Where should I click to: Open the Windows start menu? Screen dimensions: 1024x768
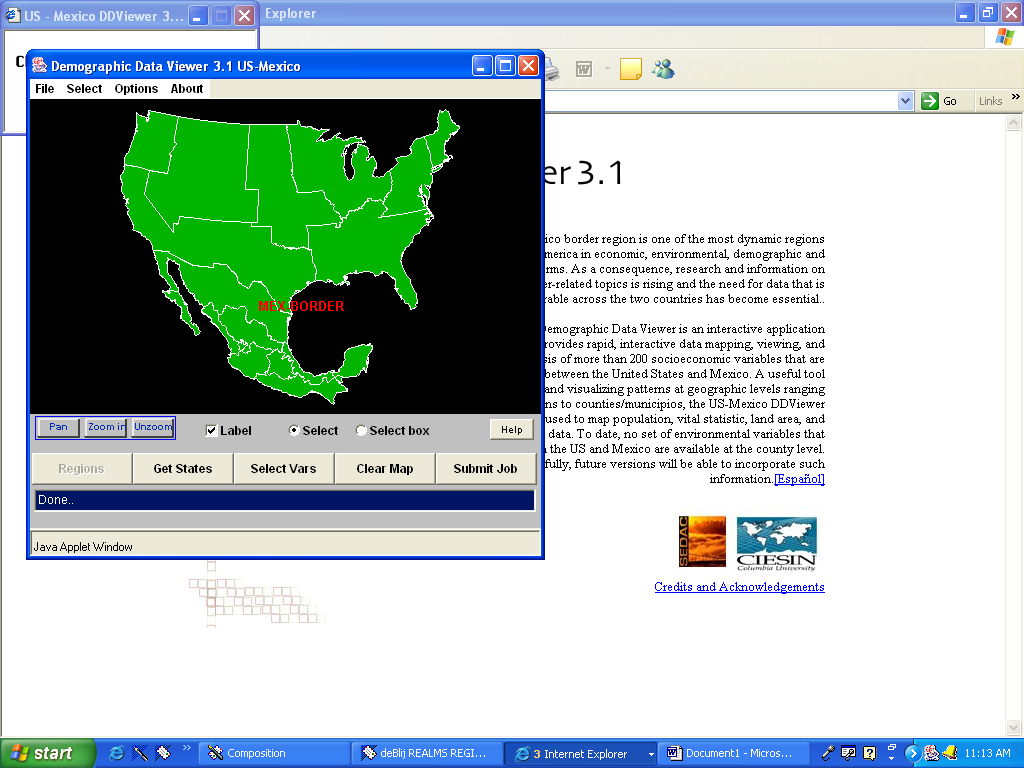pos(47,753)
